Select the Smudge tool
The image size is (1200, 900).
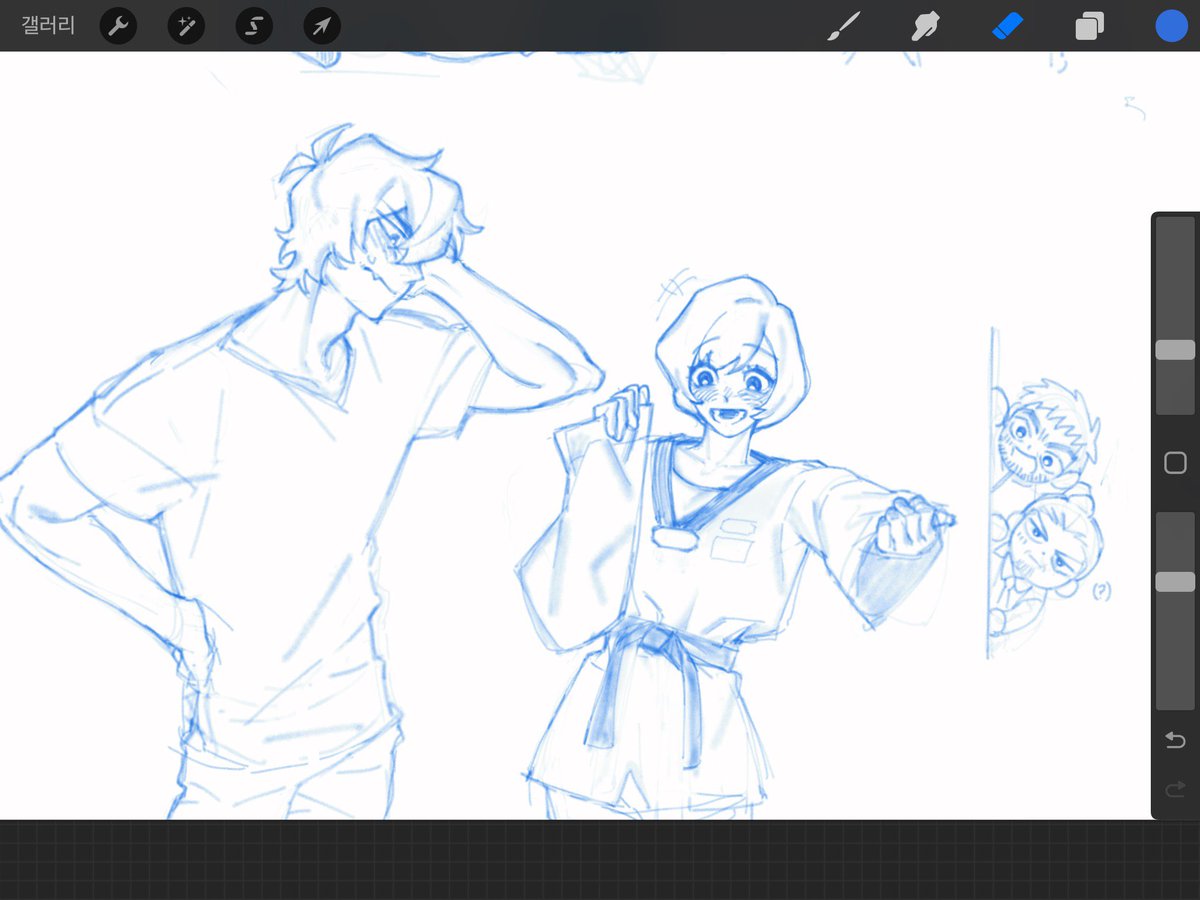(x=925, y=26)
